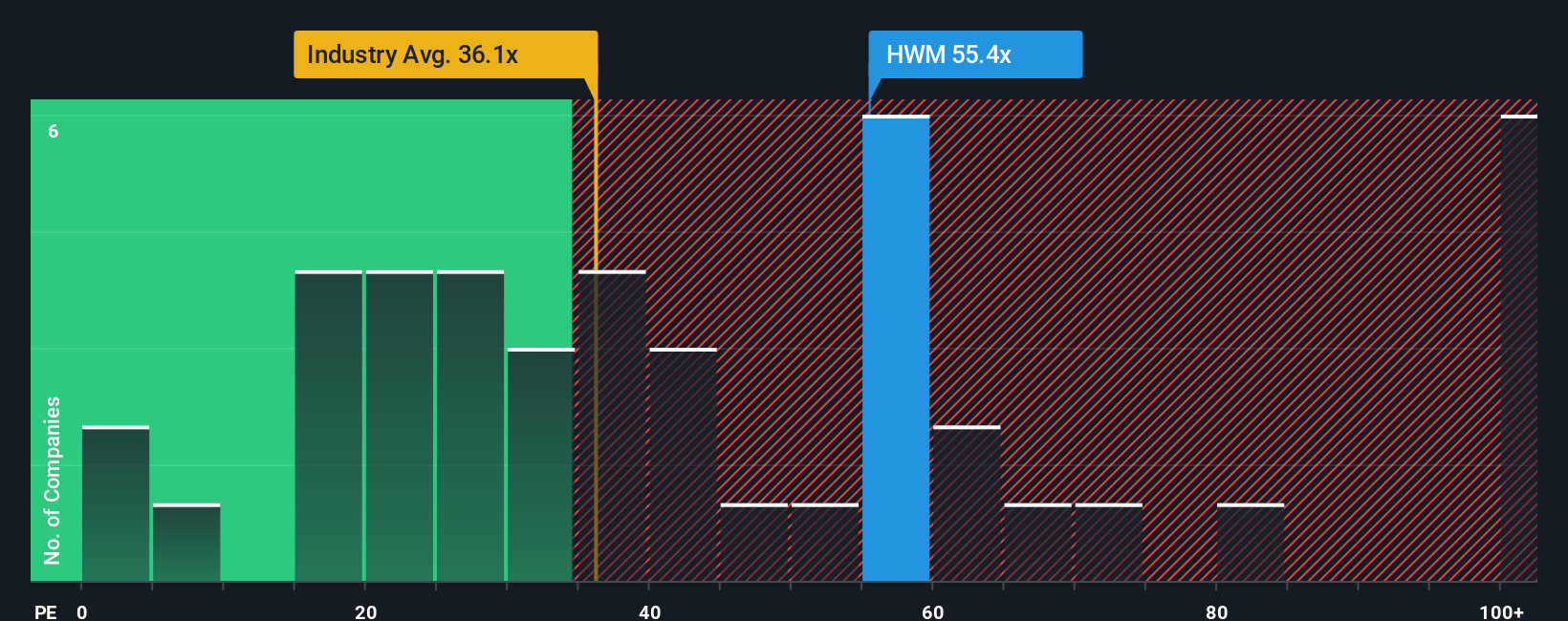1568x621 pixels.
Task: Click the PE axis title
Action: tap(45, 612)
